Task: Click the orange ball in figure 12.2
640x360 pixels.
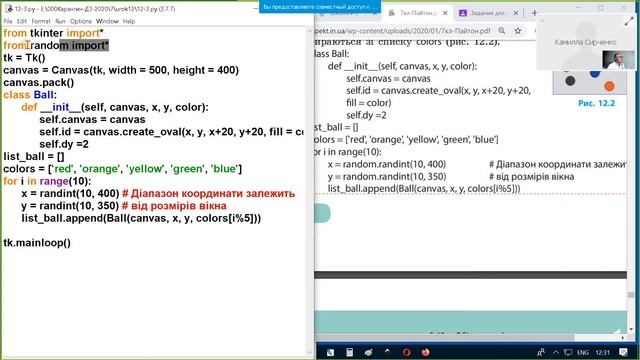Action: click(x=609, y=86)
